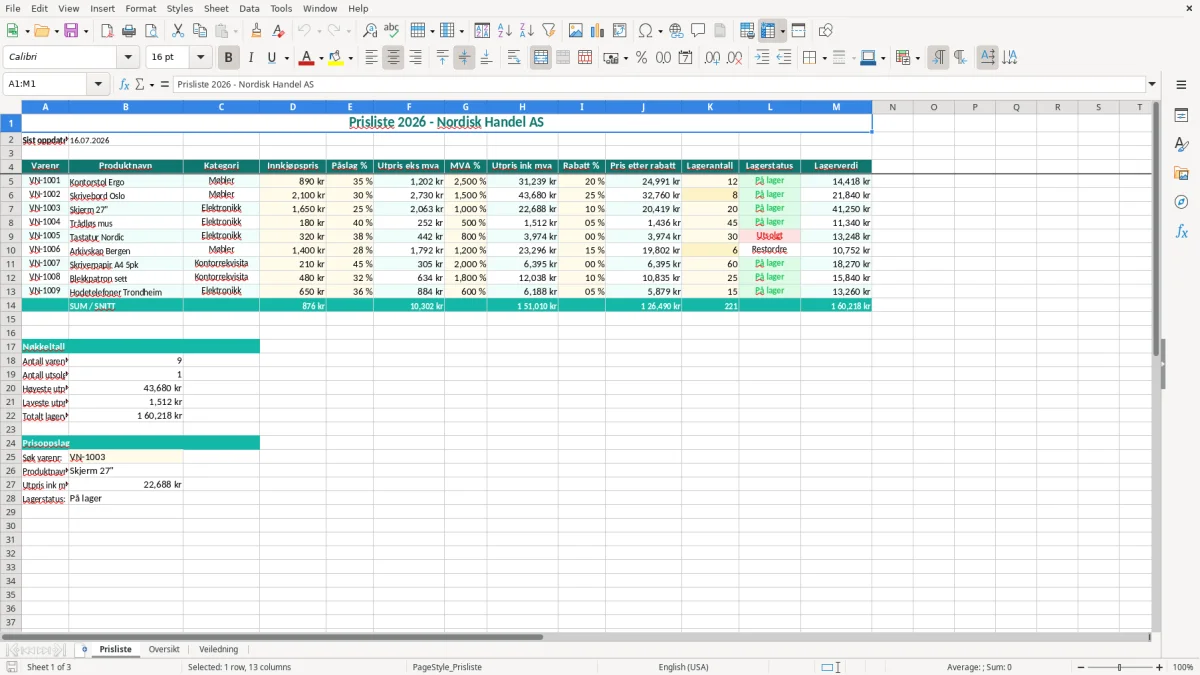Open the Highlighting Color dropdown arrow
Screen dimensions: 1200x675
pos(351,58)
